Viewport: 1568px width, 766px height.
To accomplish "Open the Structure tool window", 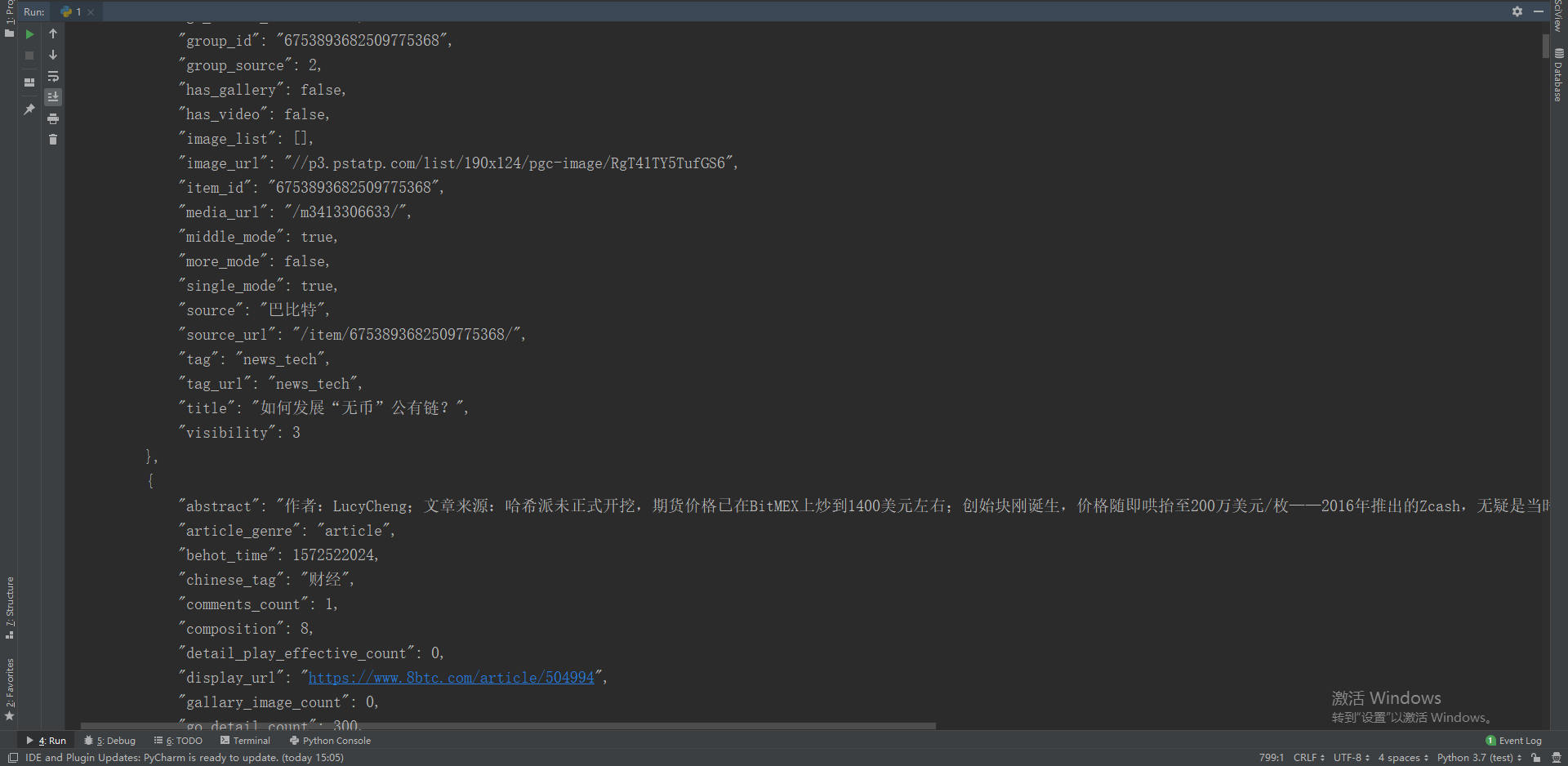I will coord(9,608).
